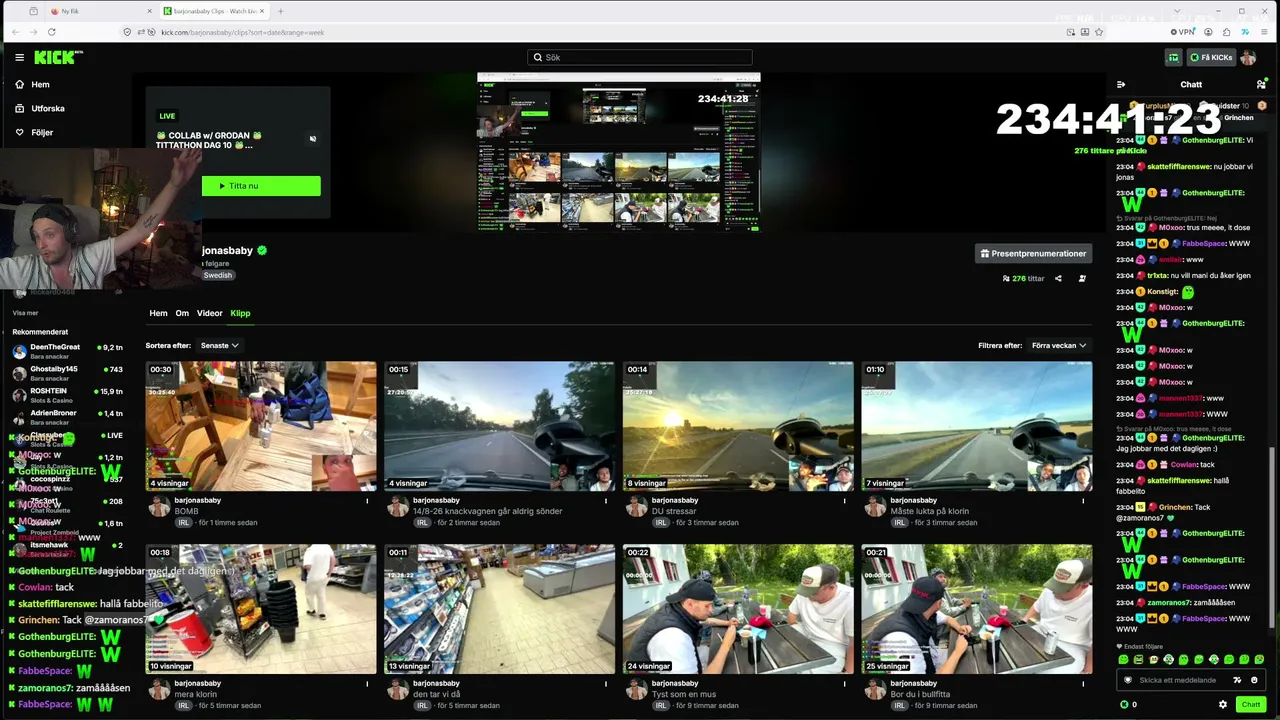Insert the second quick emote in chat
The image size is (1280, 720).
click(1138, 660)
